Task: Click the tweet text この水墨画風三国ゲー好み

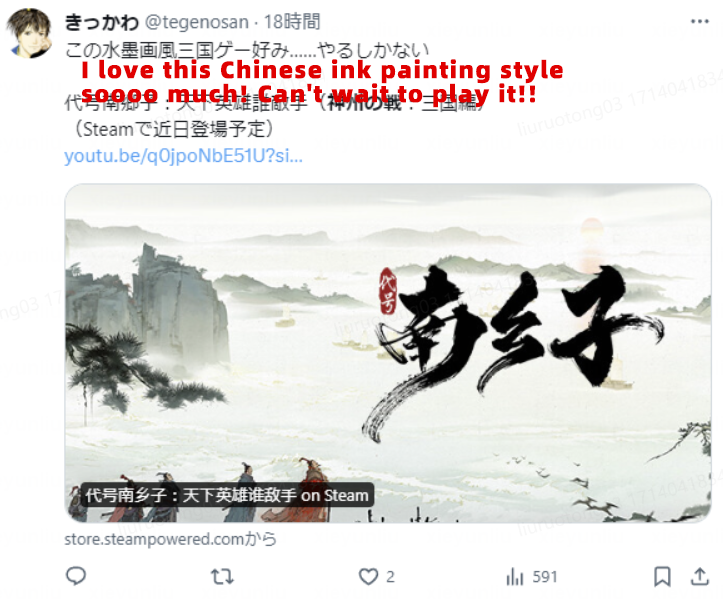Action: [247, 50]
